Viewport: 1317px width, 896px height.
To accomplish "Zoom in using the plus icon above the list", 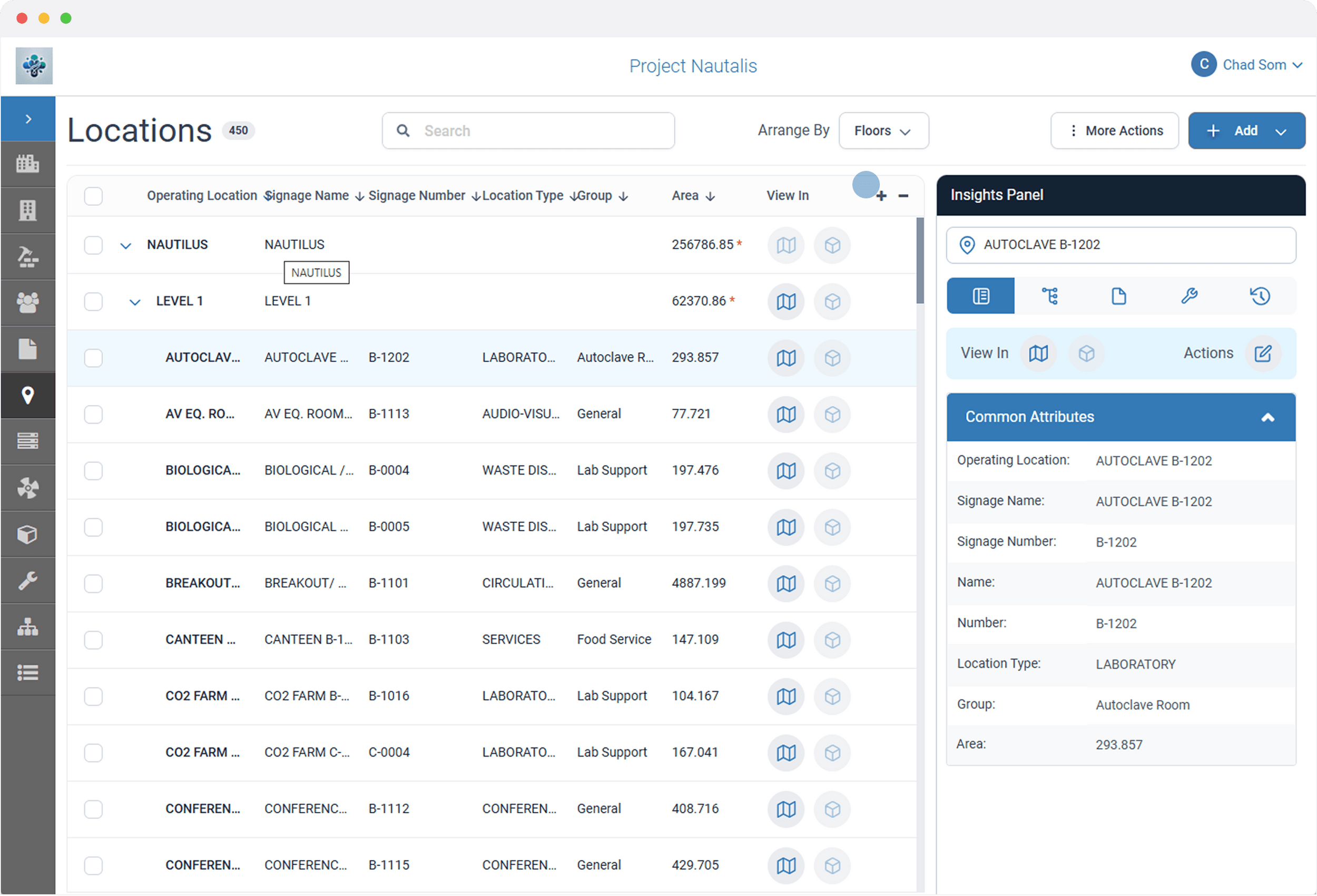I will tap(881, 195).
